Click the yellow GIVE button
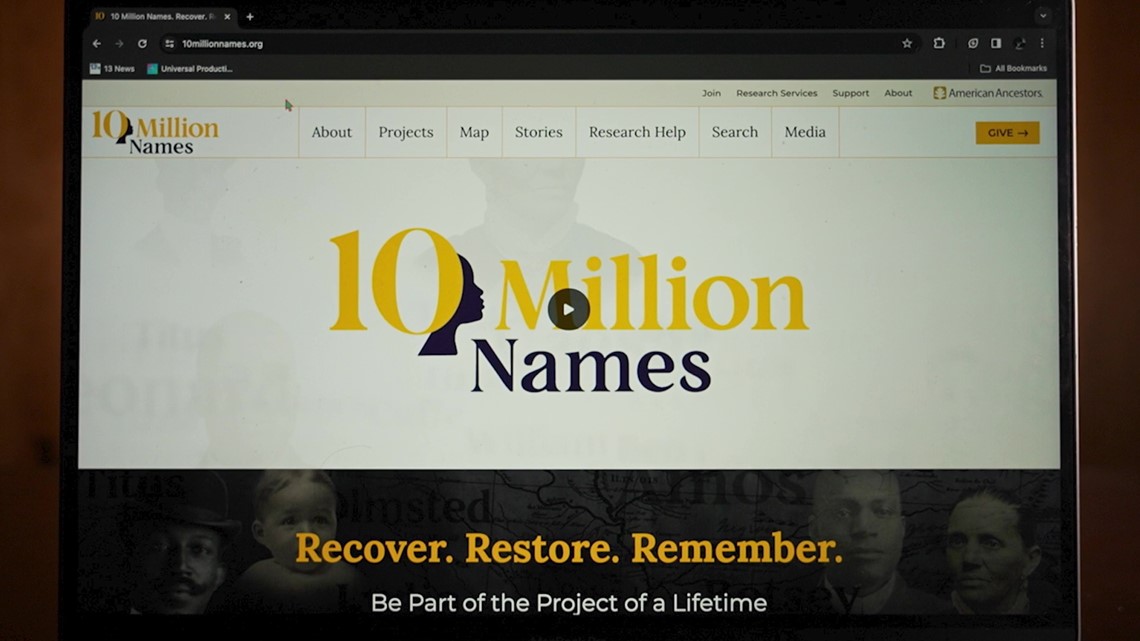This screenshot has height=641, width=1140. tap(1007, 132)
